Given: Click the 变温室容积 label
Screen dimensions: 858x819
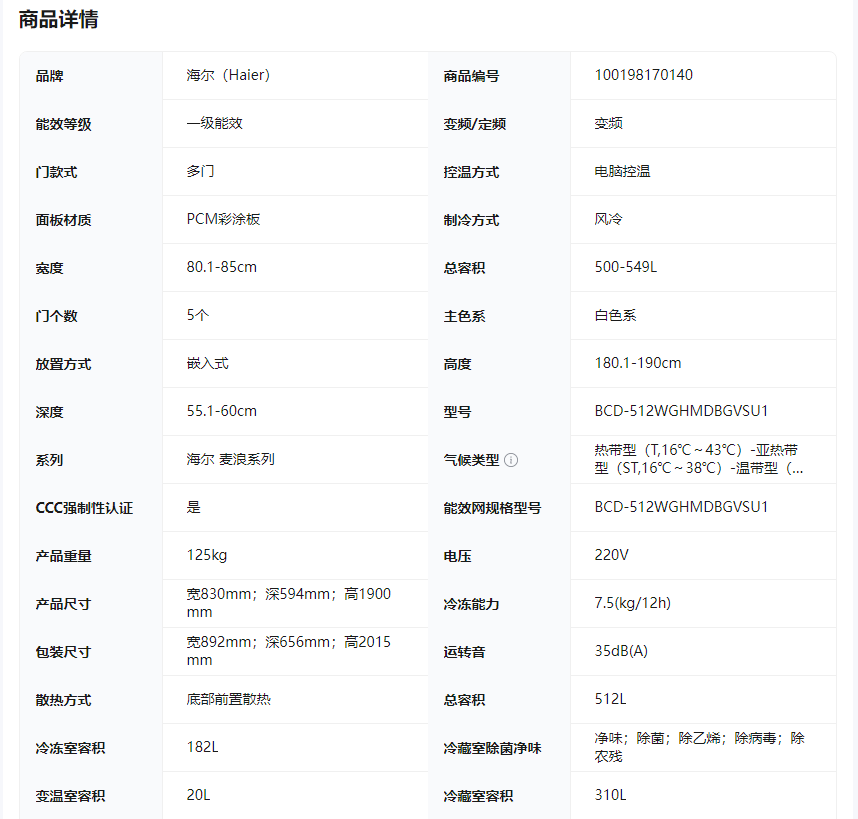Looking at the screenshot, I should pyautogui.click(x=70, y=796).
